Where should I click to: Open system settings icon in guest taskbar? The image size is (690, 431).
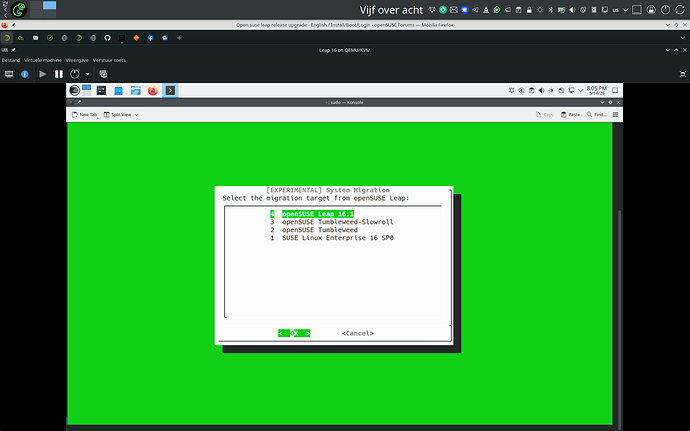(x=101, y=91)
